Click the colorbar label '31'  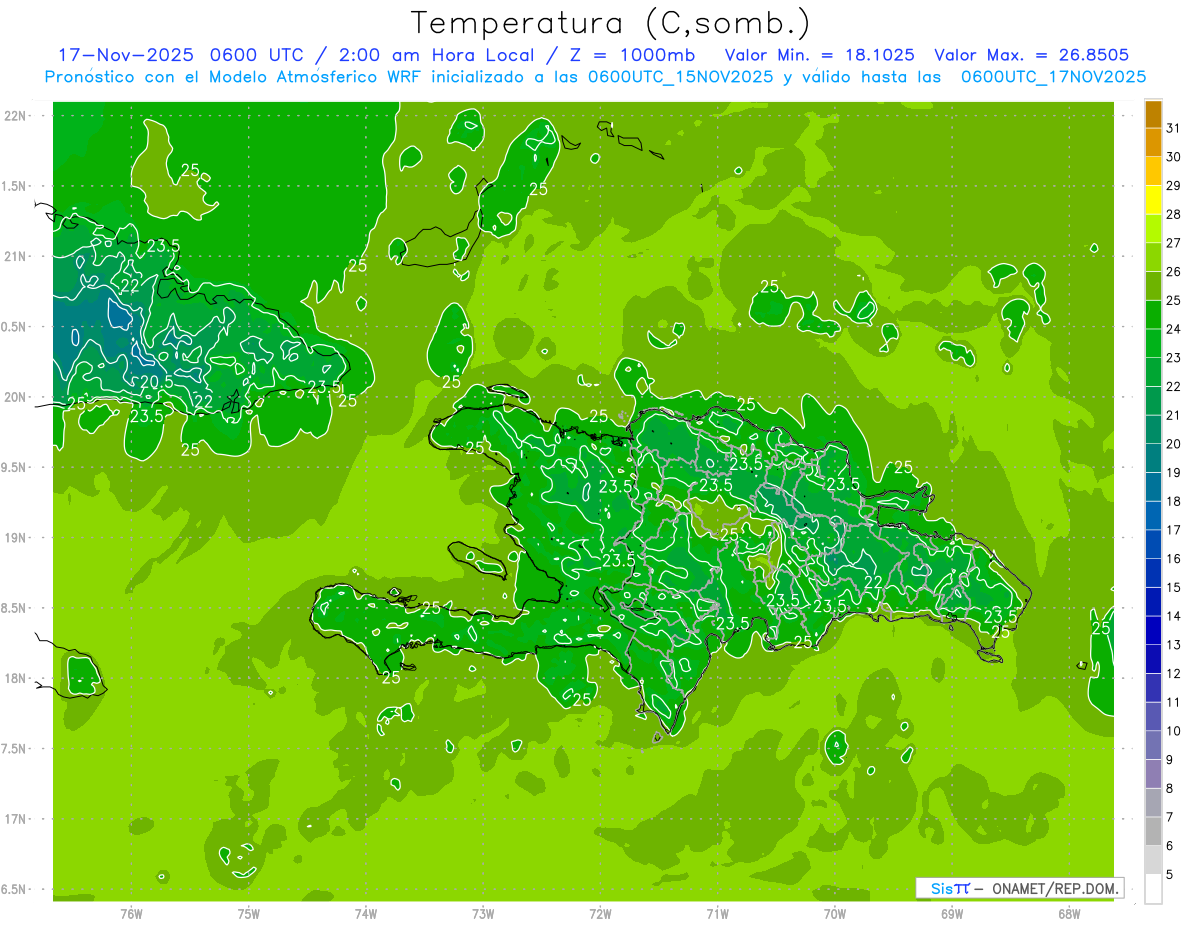click(1173, 128)
